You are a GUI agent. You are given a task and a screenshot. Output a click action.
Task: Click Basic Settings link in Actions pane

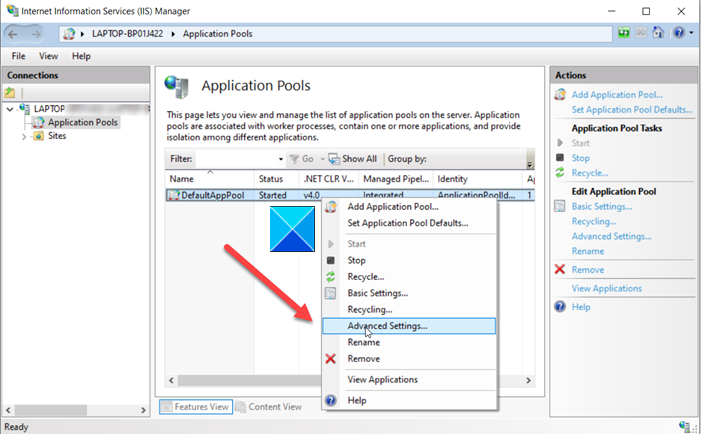tap(602, 207)
